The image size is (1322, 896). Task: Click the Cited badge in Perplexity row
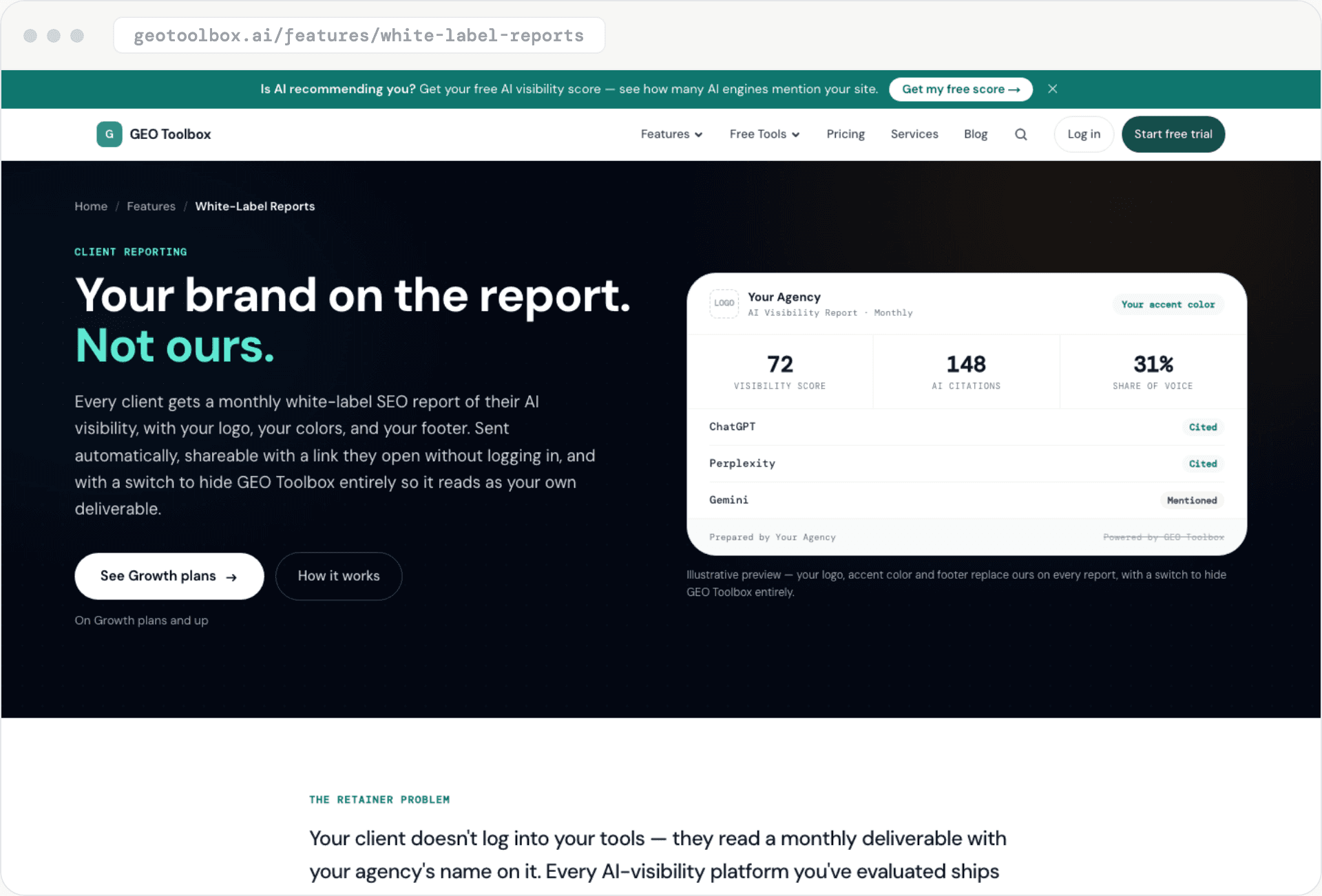pos(1203,464)
